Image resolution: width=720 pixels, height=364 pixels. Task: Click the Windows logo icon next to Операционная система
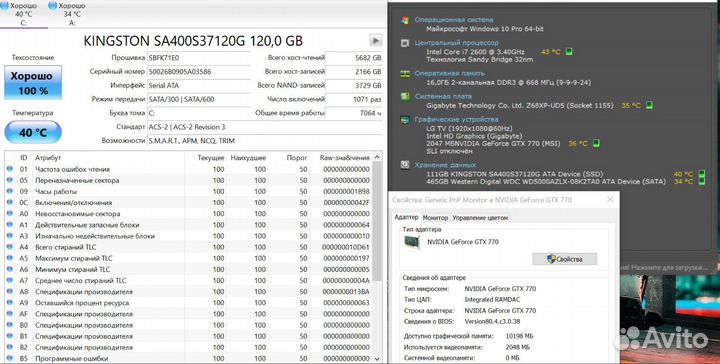coord(405,20)
